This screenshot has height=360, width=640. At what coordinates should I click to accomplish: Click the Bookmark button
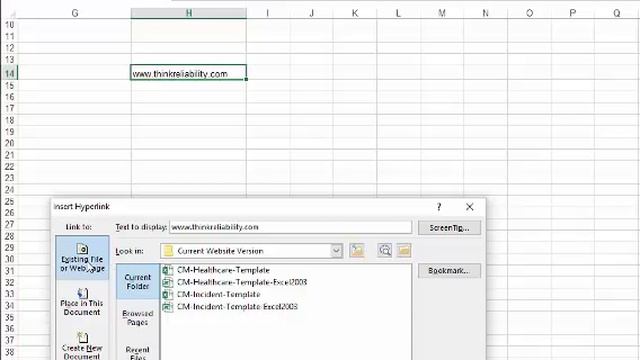(449, 271)
